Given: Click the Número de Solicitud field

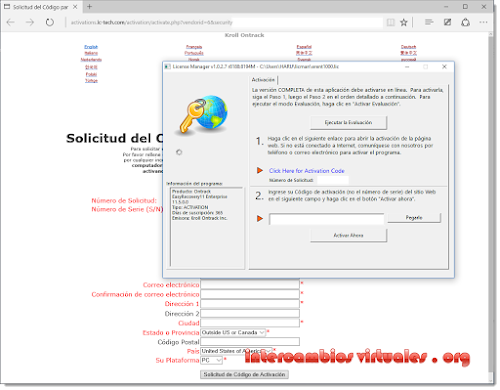Looking at the screenshot, I should pos(333,180).
